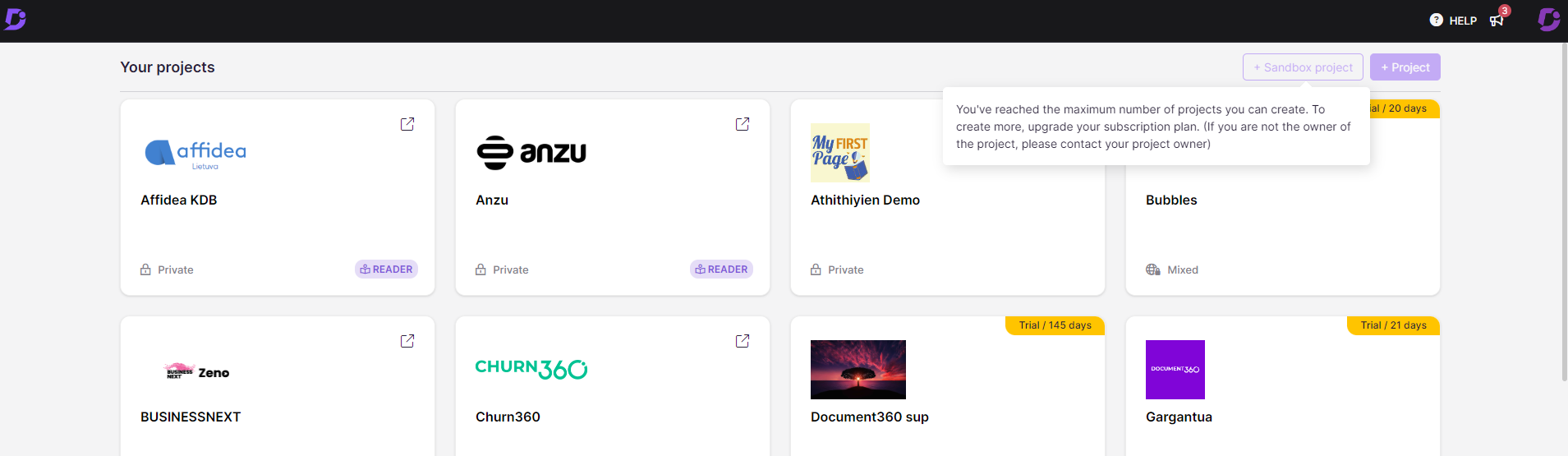Click Churn360 open-in-new-tab icon

coord(743,341)
